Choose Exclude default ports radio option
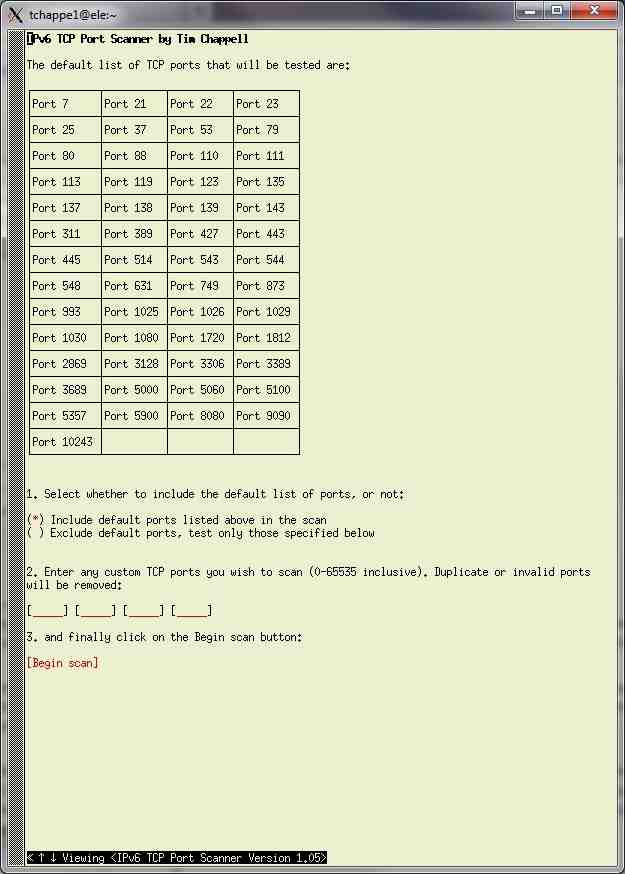The width and height of the screenshot is (625, 874). point(35,533)
